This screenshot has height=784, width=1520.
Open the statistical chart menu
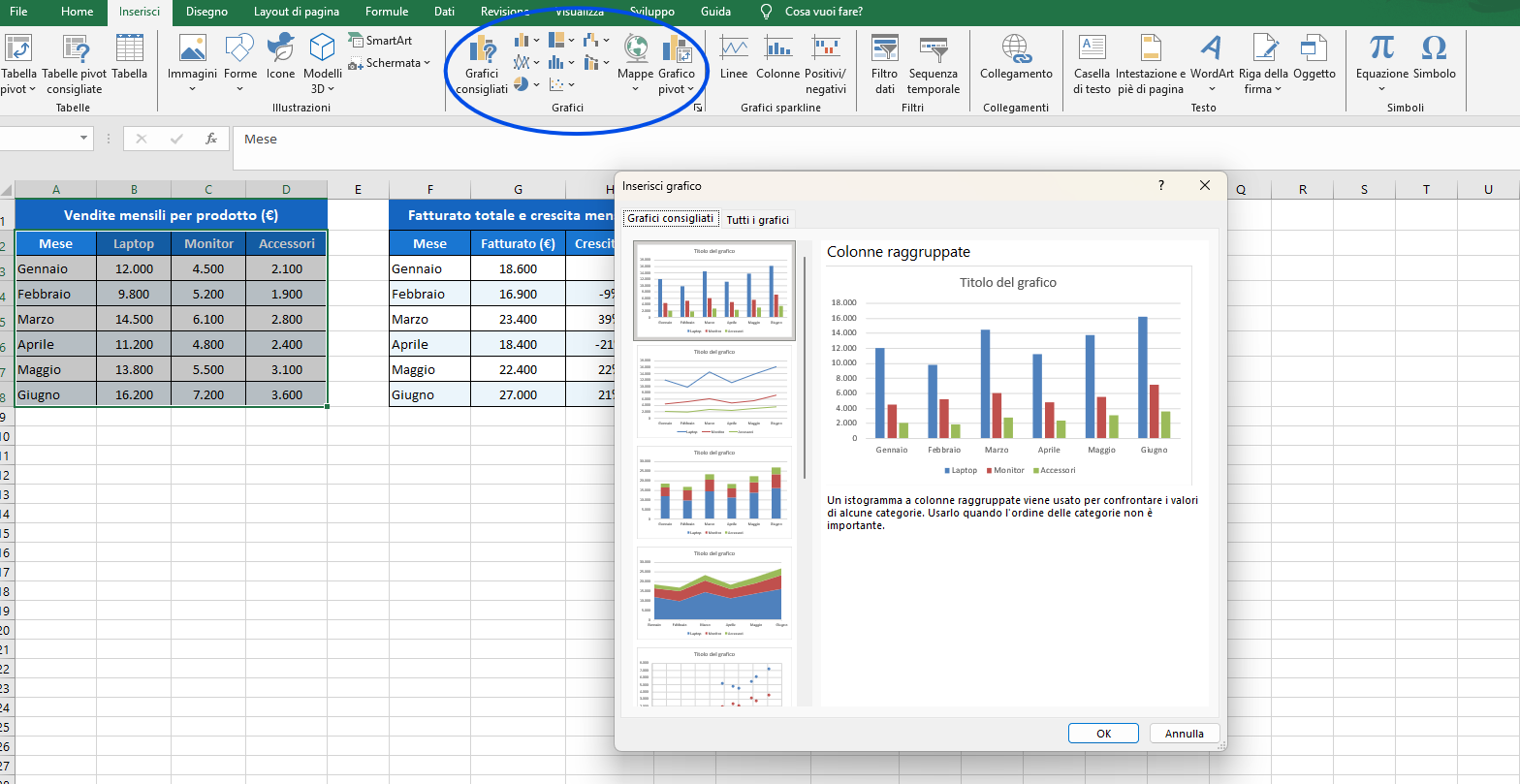point(561,63)
